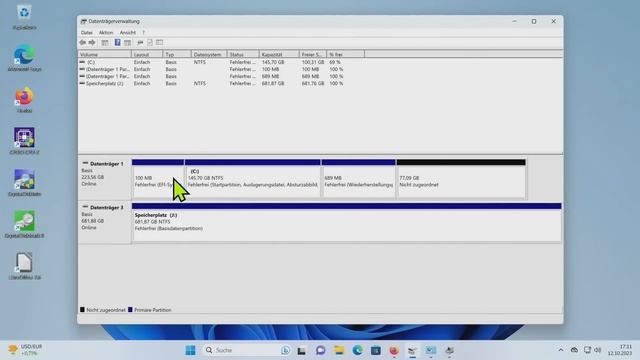Click the Freier S... column header
The height and width of the screenshot is (360, 640).
[313, 54]
